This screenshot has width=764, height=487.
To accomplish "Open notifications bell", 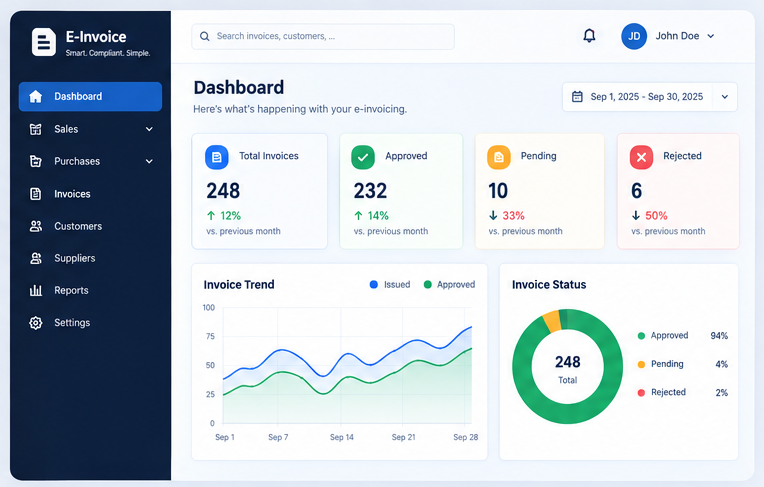I will (590, 36).
